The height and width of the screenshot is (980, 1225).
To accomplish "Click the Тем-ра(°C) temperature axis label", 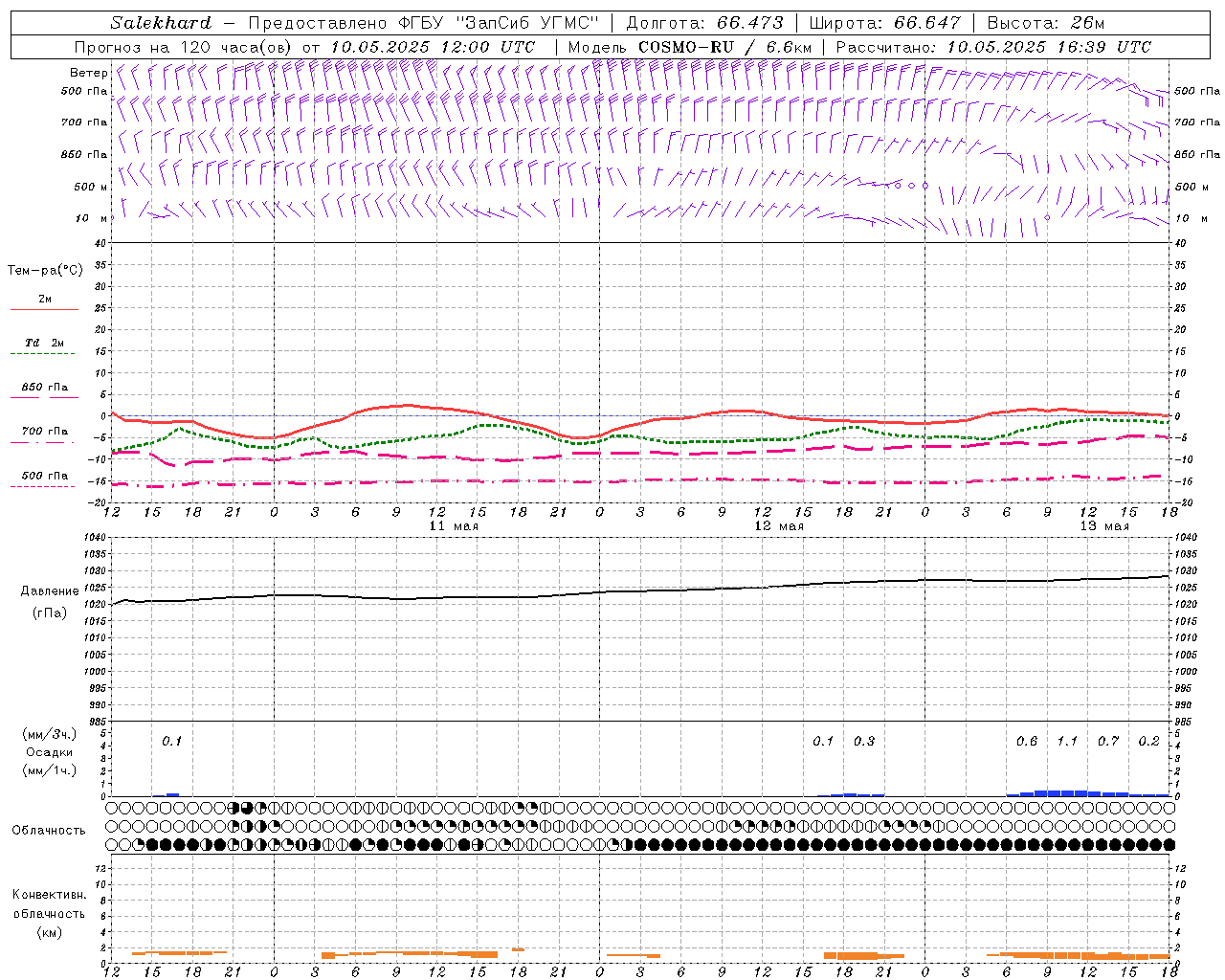I will pos(45,271).
